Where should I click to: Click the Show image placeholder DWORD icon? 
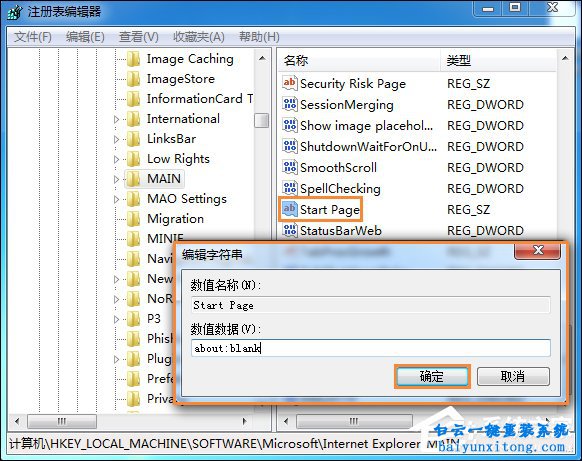click(290, 125)
